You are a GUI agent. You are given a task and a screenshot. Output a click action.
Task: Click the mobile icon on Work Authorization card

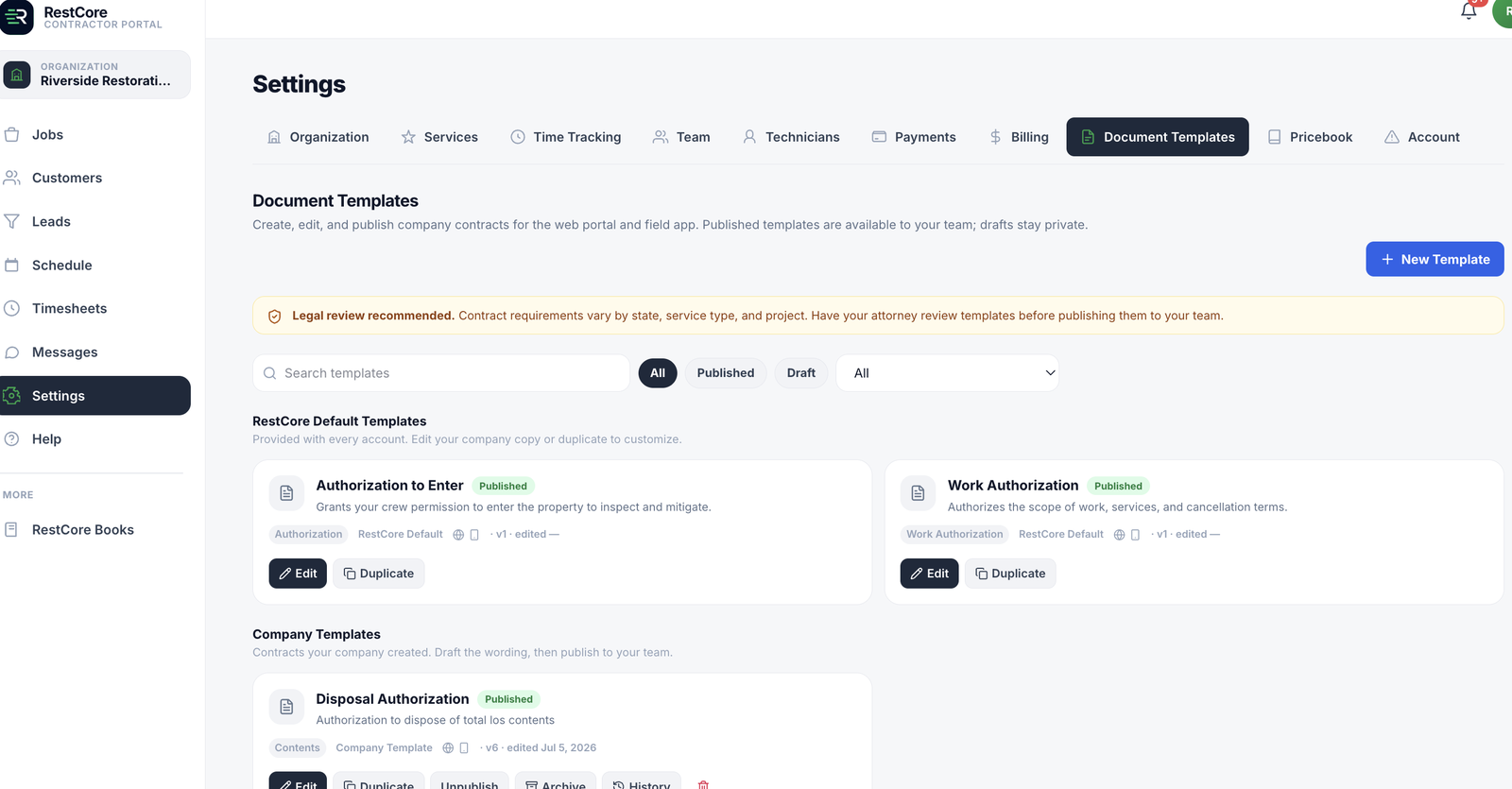click(x=1136, y=535)
